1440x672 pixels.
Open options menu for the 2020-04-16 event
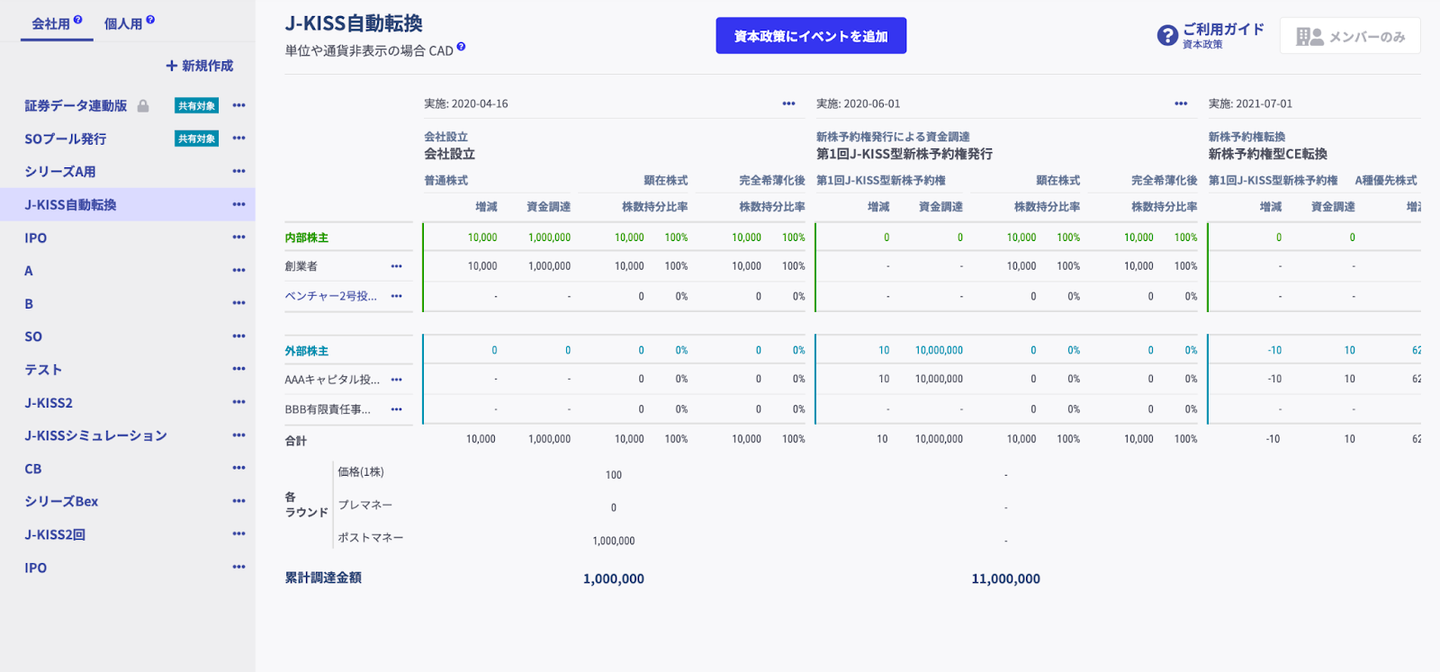(789, 103)
